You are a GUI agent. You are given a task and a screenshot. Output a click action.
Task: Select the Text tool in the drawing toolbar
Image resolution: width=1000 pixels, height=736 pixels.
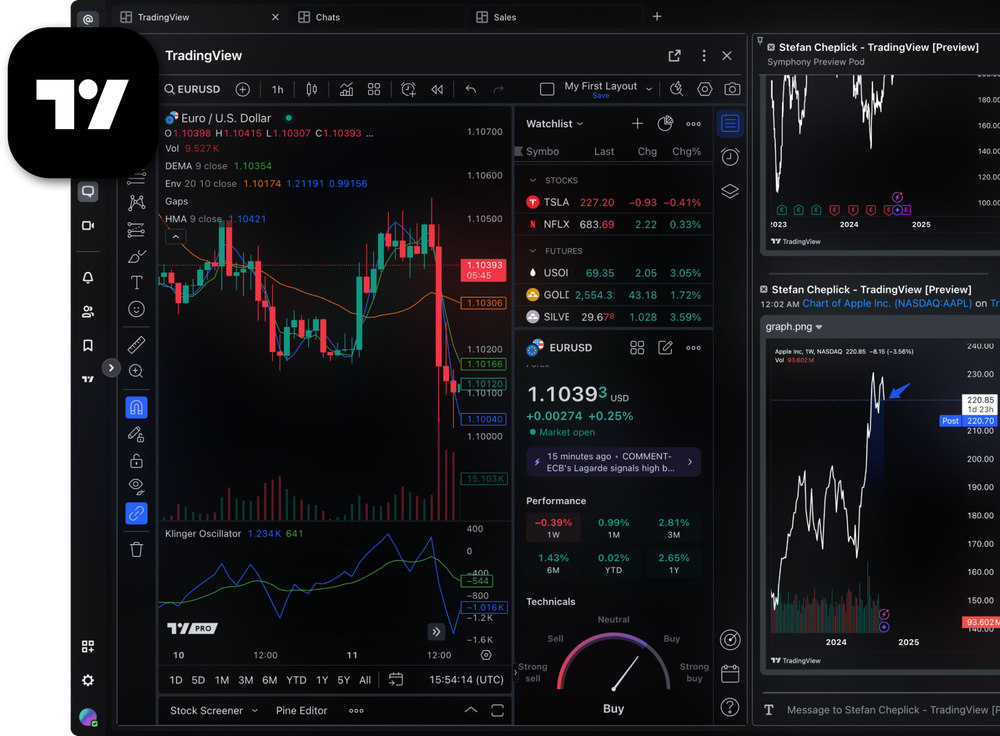point(136,282)
